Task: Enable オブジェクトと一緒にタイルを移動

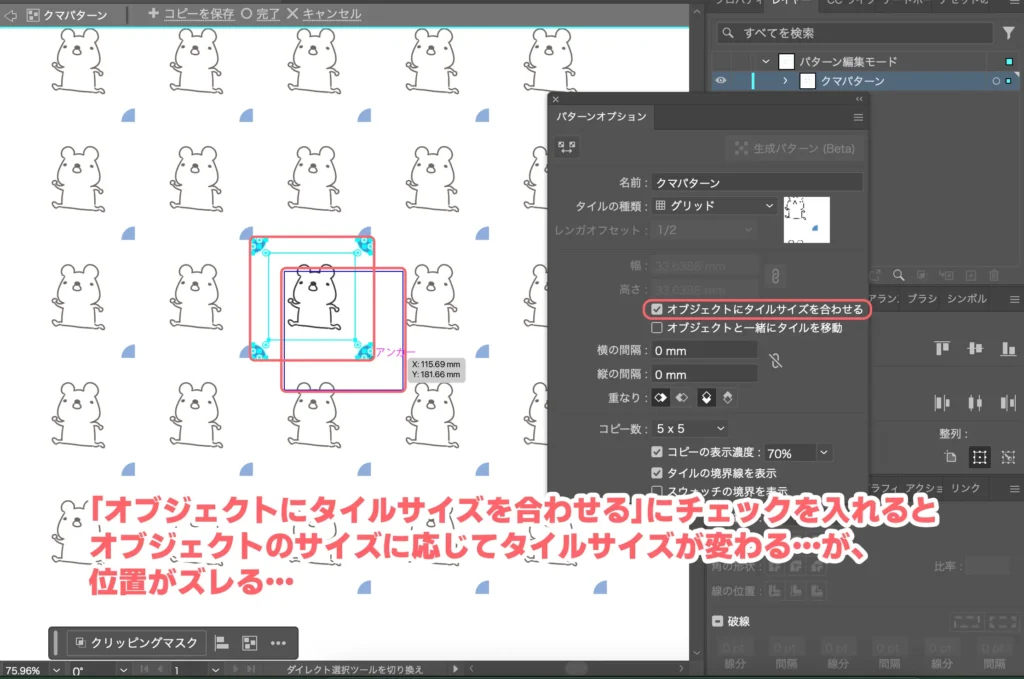Action: 658,325
